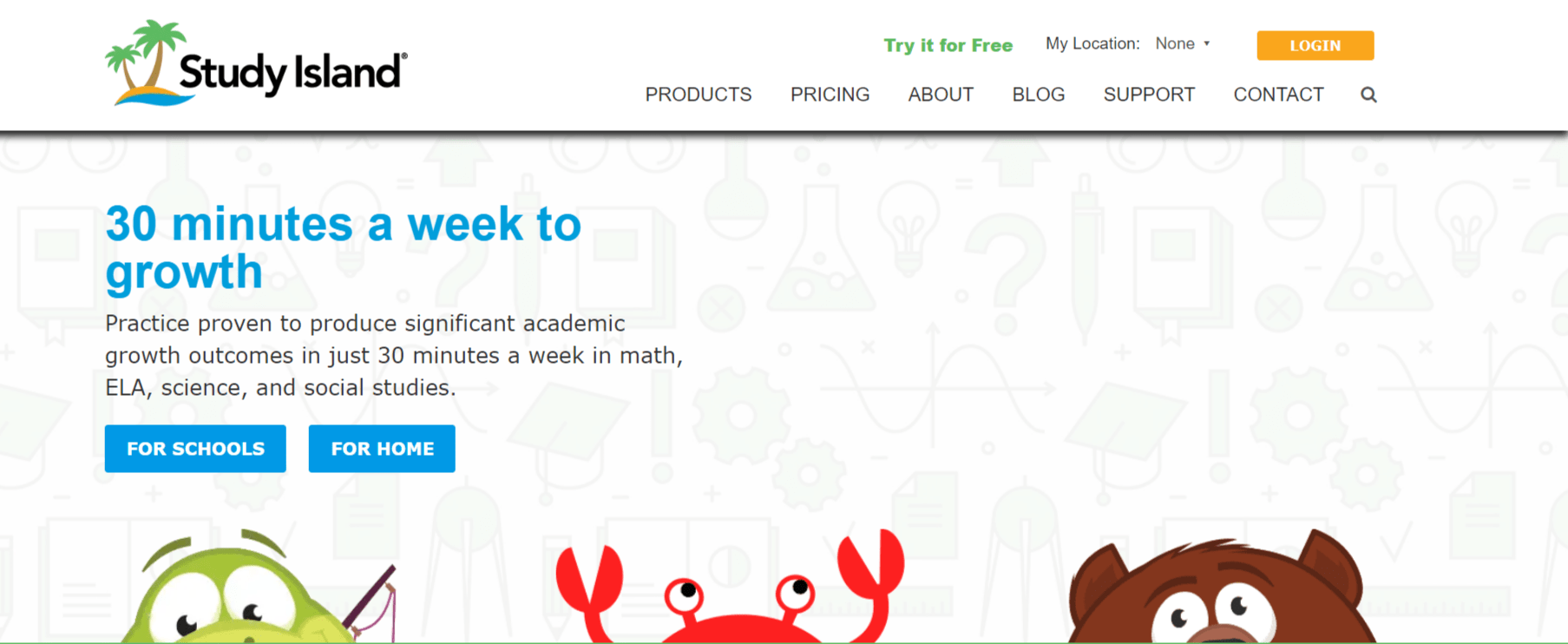Navigate to the CONTACT page

point(1278,95)
